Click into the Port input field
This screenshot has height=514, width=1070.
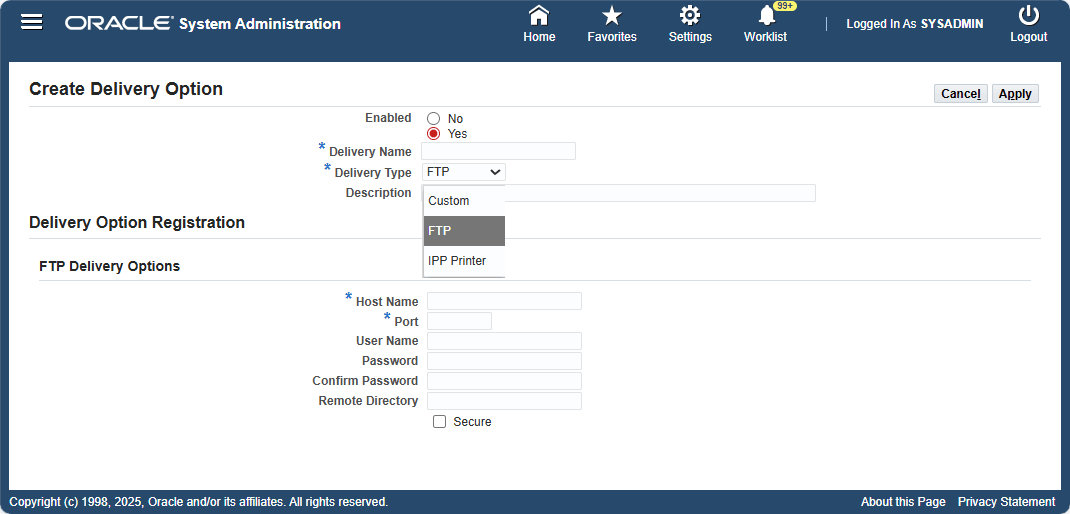(459, 321)
